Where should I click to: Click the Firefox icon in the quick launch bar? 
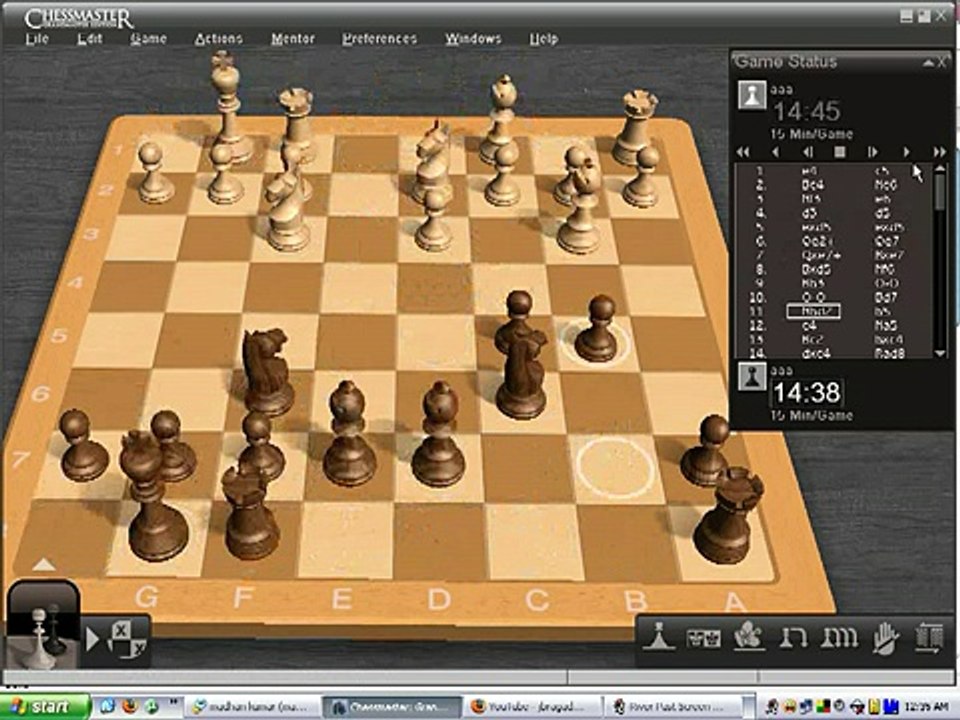coord(130,707)
